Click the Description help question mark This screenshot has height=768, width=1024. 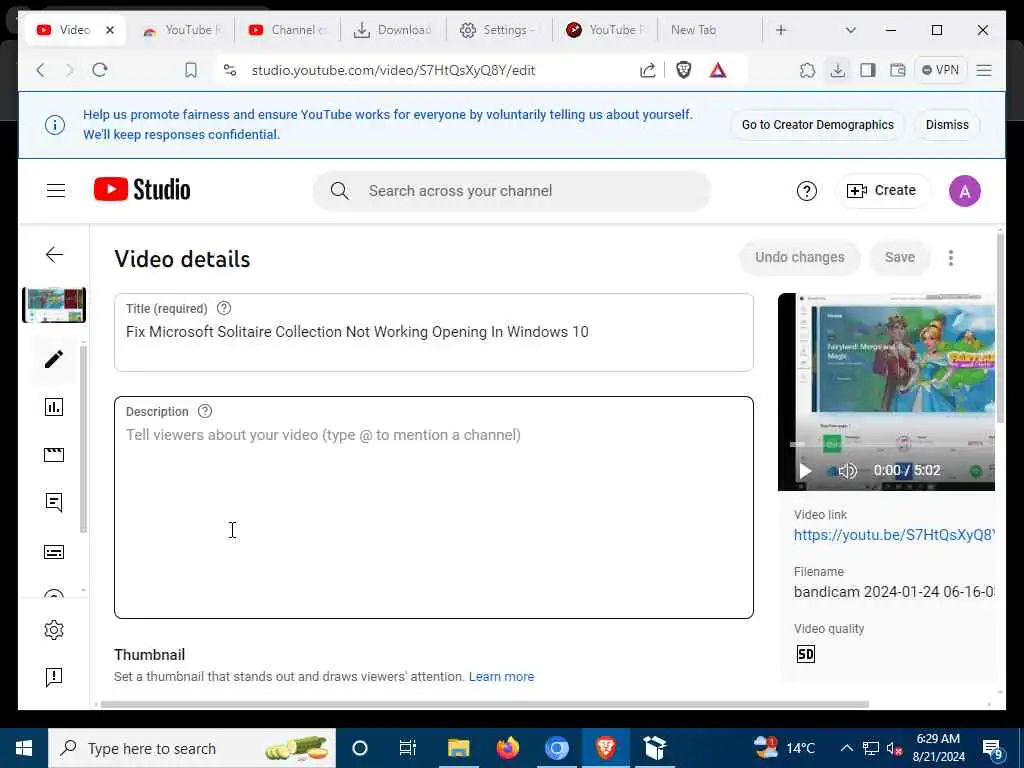pyautogui.click(x=205, y=411)
